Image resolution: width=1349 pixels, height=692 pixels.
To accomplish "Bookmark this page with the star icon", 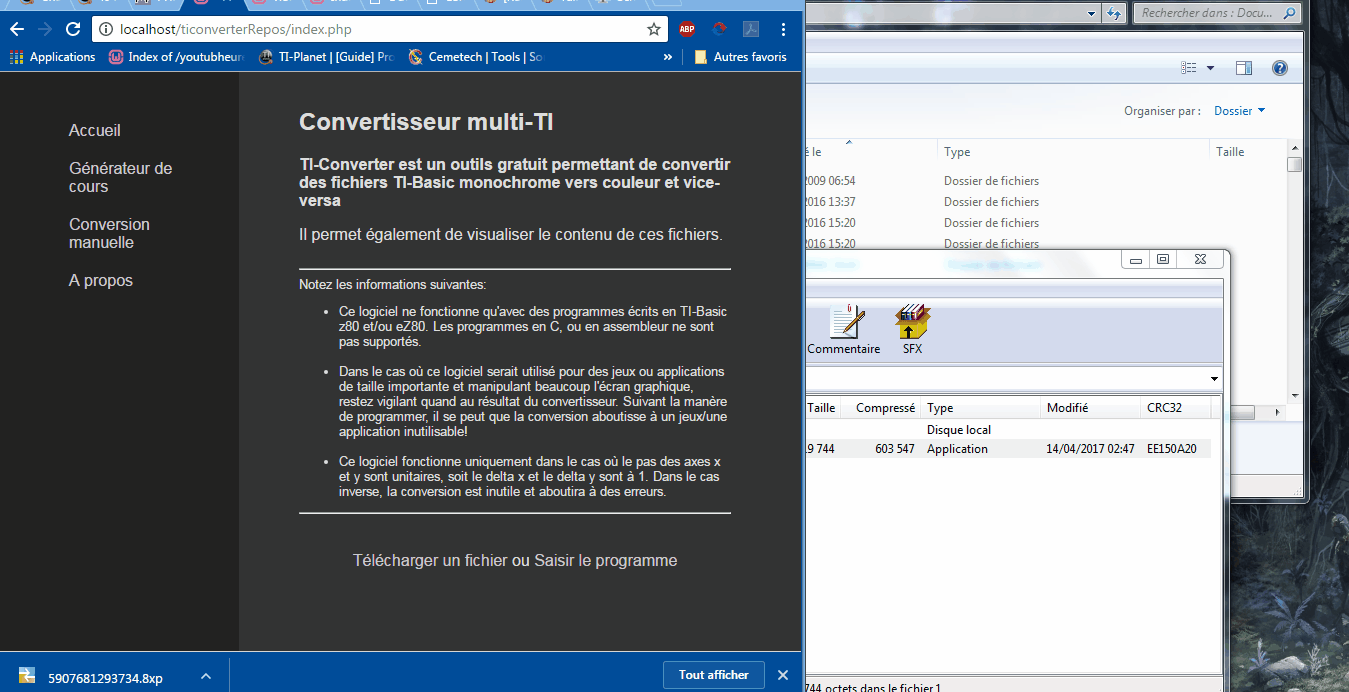I will [653, 30].
